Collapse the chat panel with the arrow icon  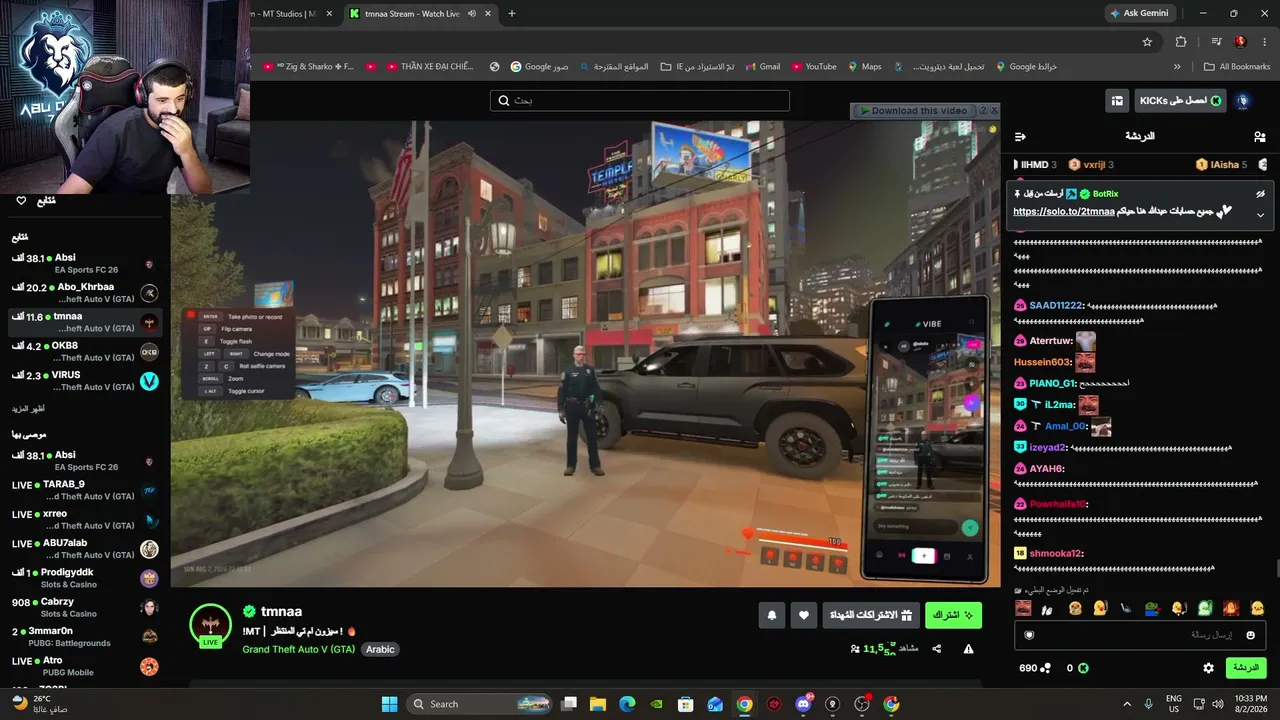1020,136
